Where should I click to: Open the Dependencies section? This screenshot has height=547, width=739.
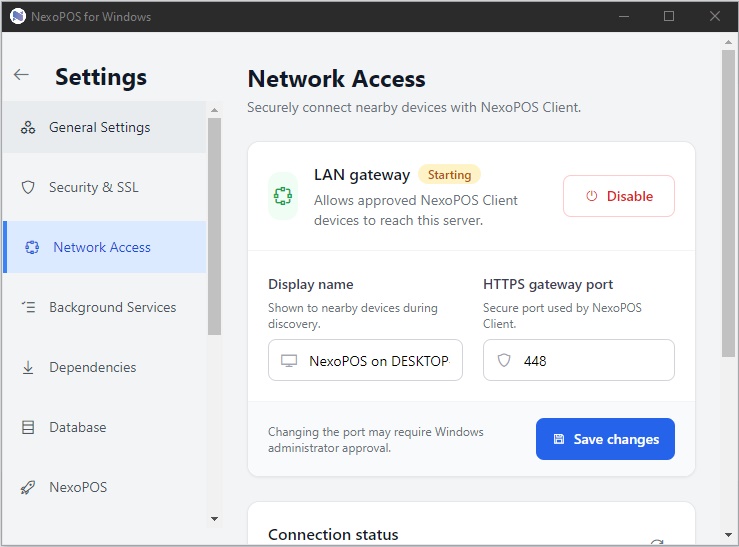105,367
